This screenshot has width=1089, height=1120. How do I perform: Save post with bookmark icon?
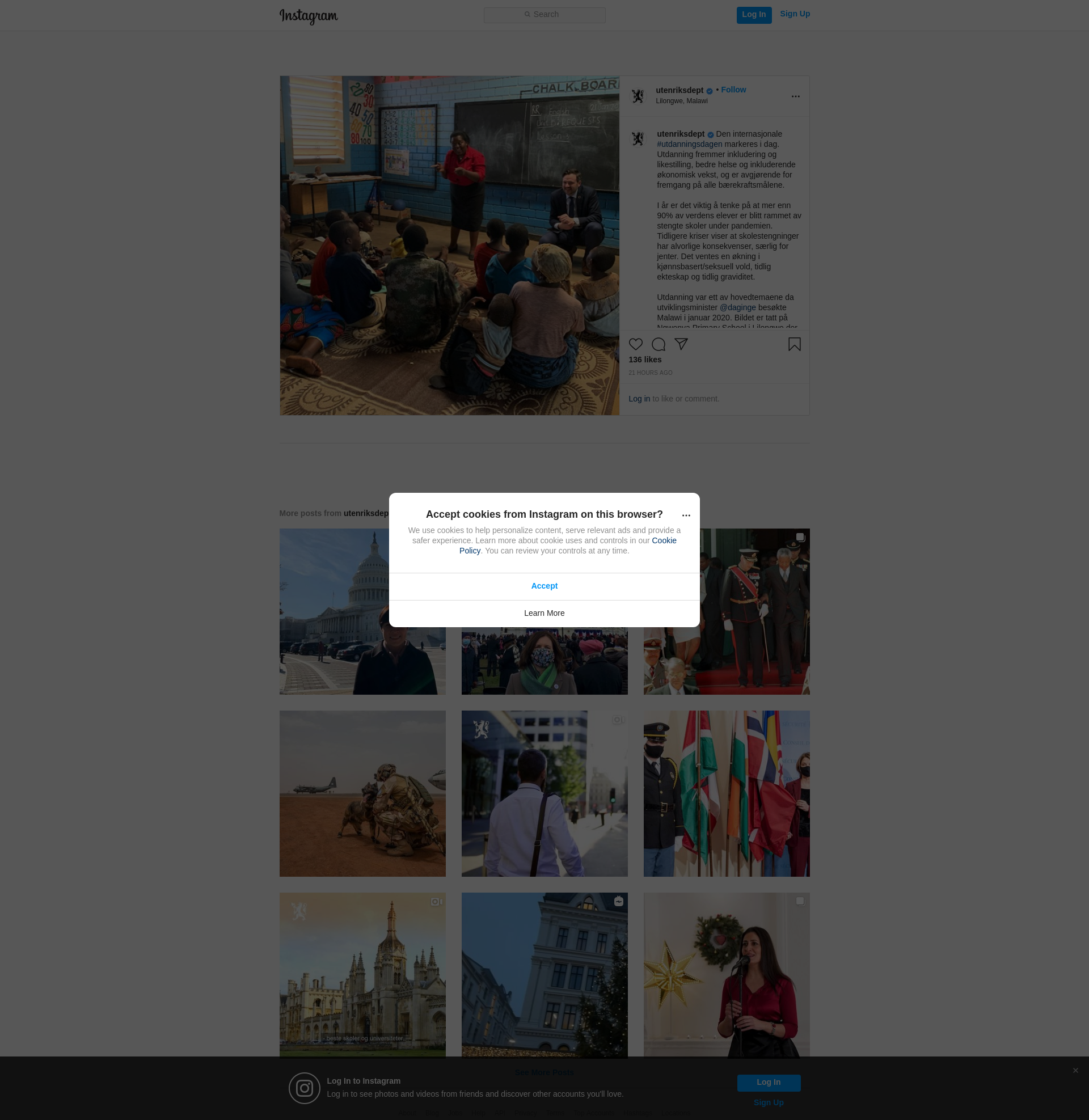pos(794,344)
